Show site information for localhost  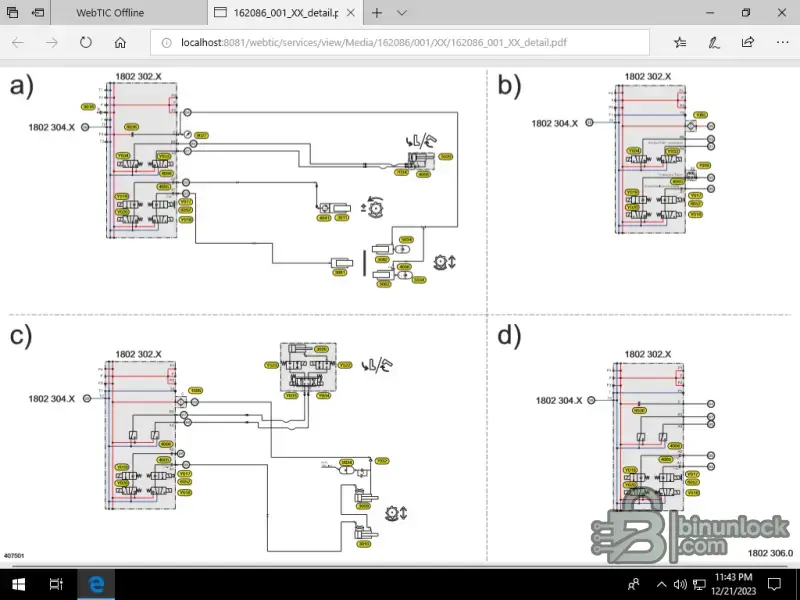click(166, 43)
